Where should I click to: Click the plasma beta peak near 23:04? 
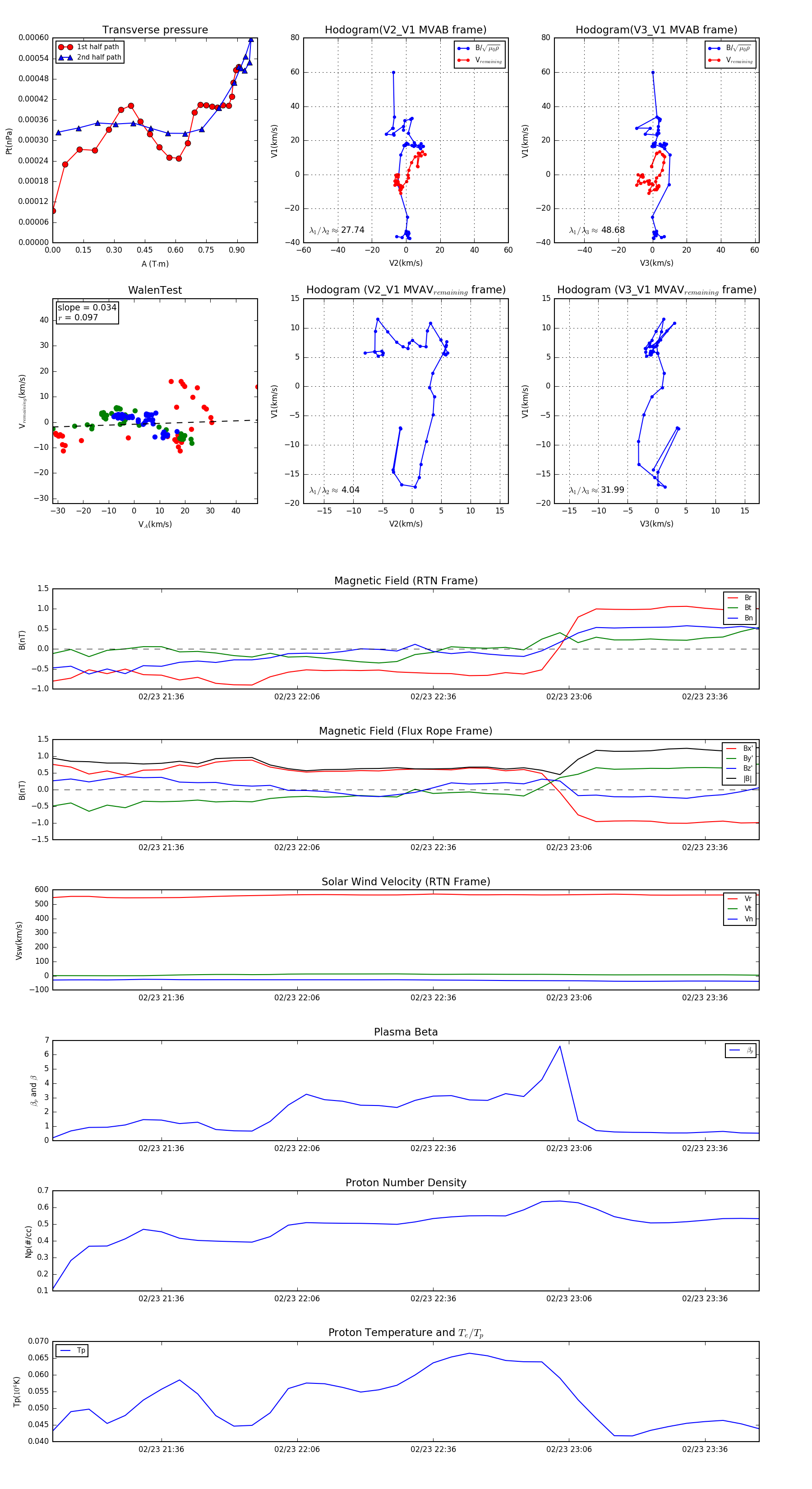(559, 1046)
